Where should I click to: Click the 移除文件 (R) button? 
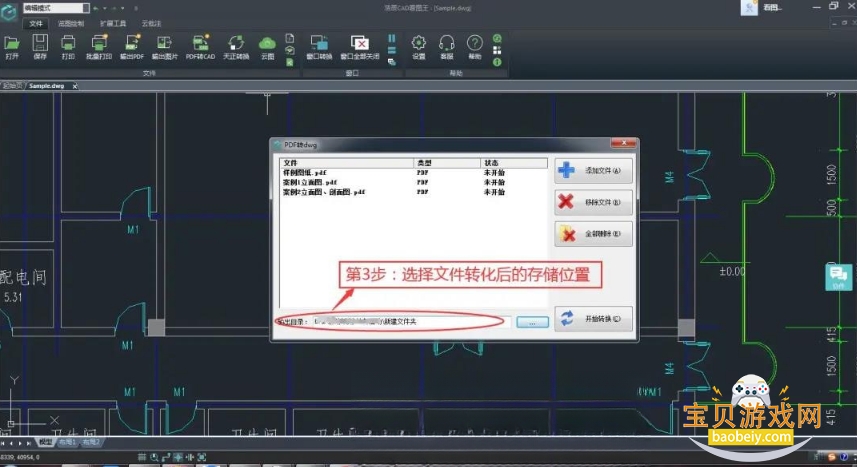[x=594, y=202]
